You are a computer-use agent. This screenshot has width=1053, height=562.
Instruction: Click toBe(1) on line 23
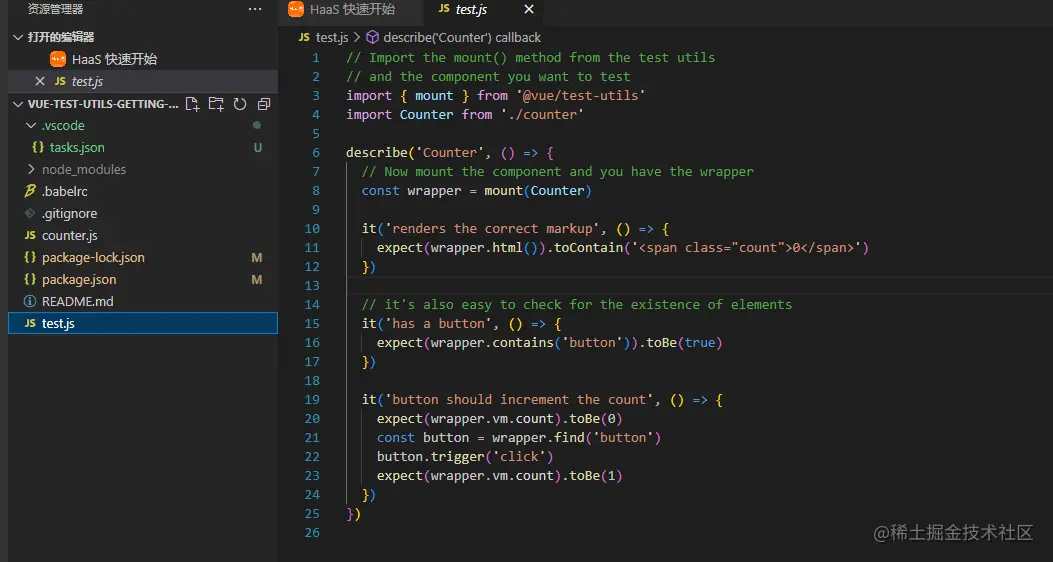click(x=596, y=476)
